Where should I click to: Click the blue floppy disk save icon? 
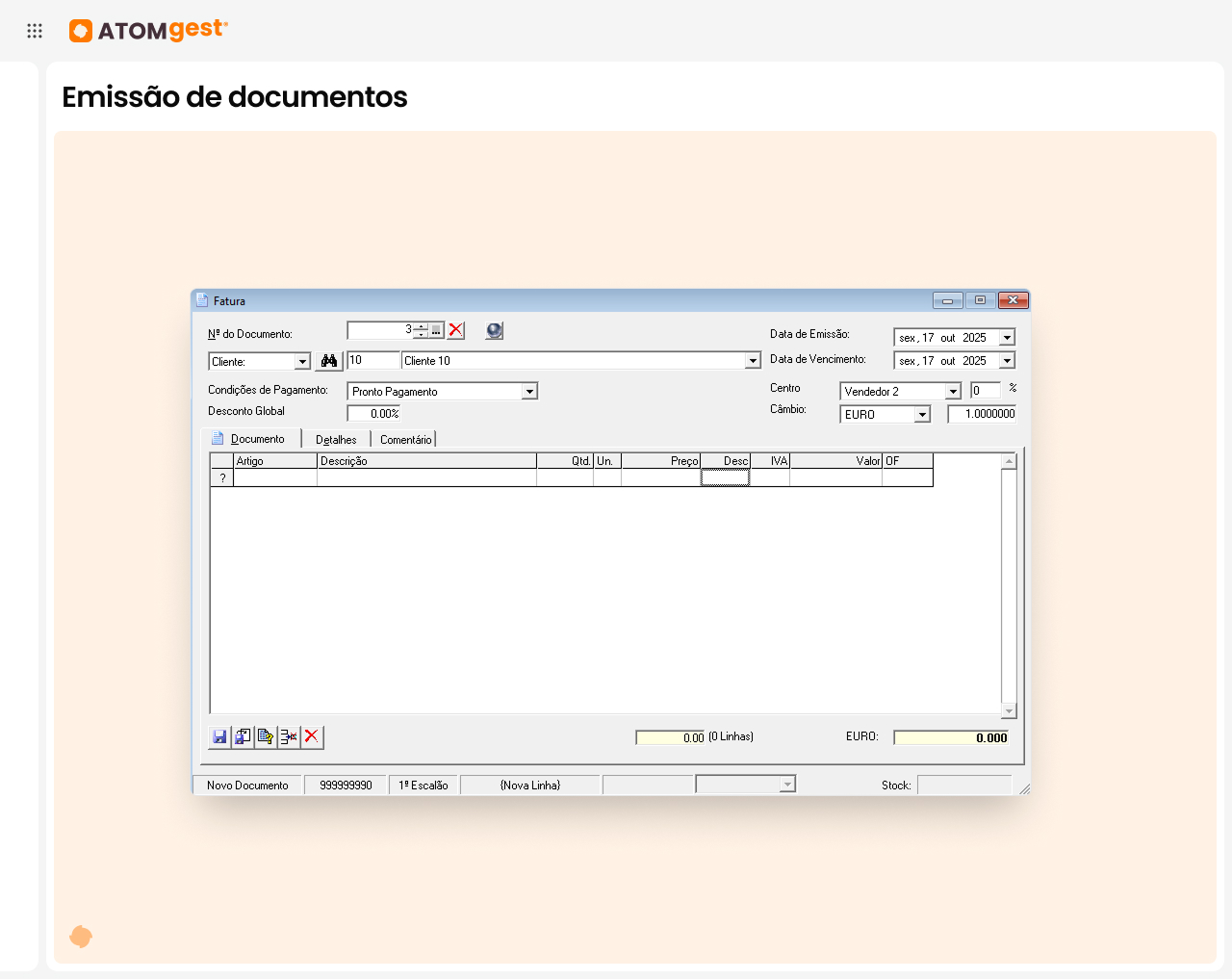click(219, 736)
